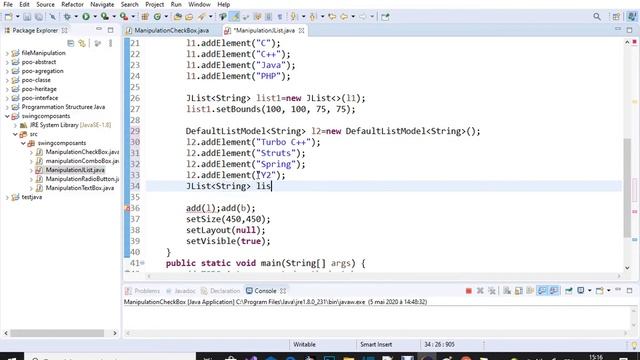The width and height of the screenshot is (640, 360).
Task: Collapse the src folder node
Action: (15, 134)
